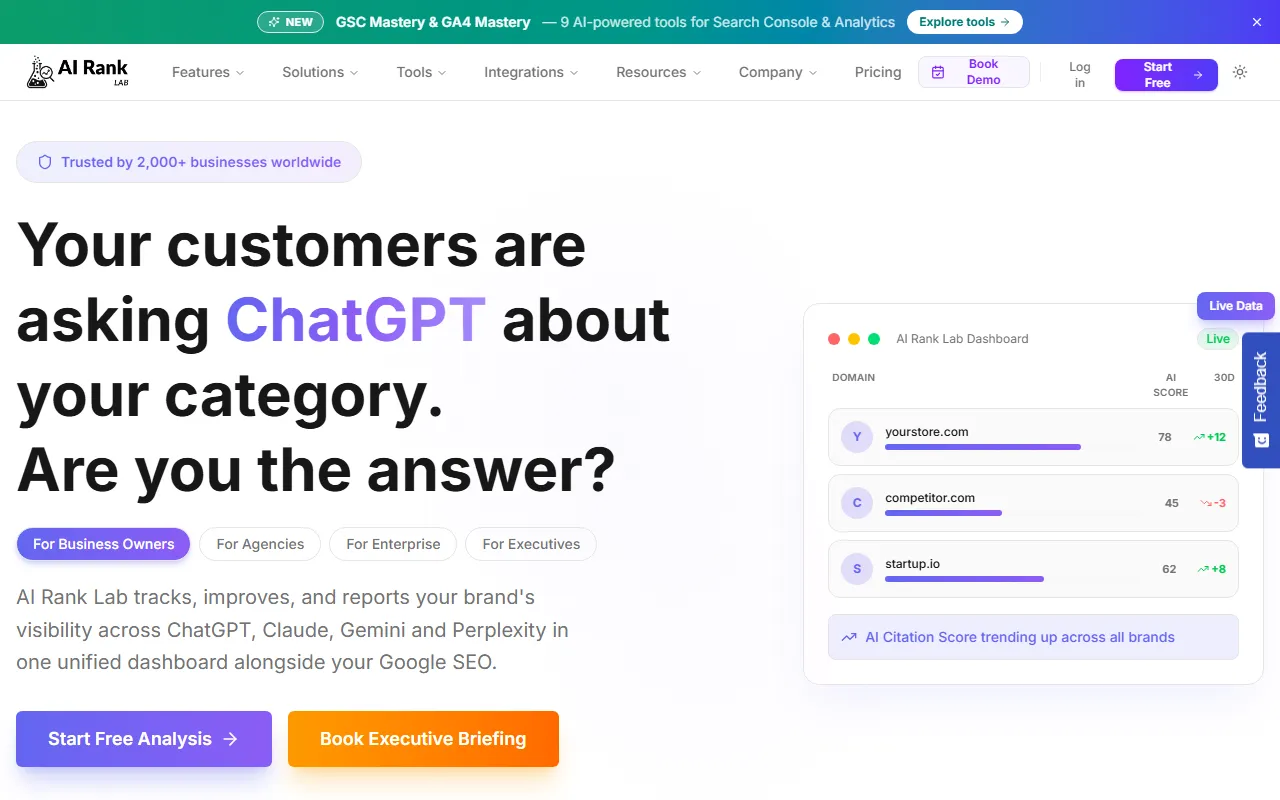Click the yourstore.com score progress bar
This screenshot has height=800, width=1280.
click(983, 447)
